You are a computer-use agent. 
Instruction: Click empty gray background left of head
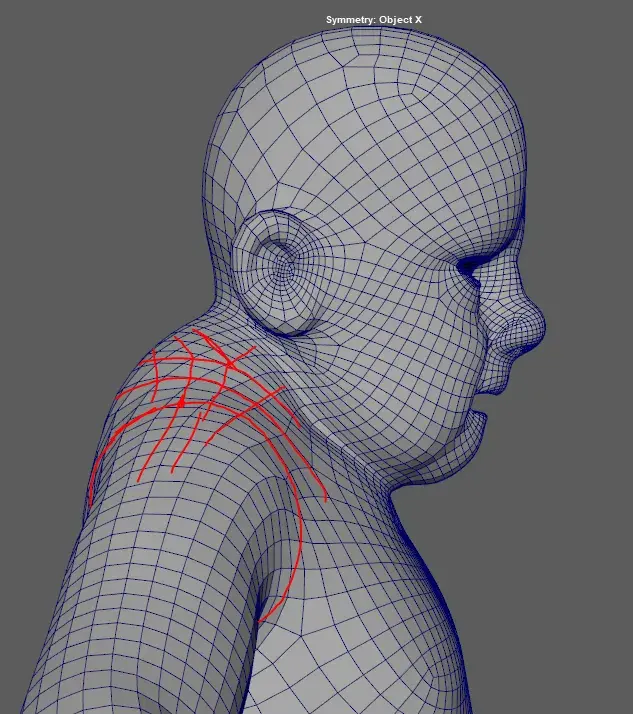[90, 200]
